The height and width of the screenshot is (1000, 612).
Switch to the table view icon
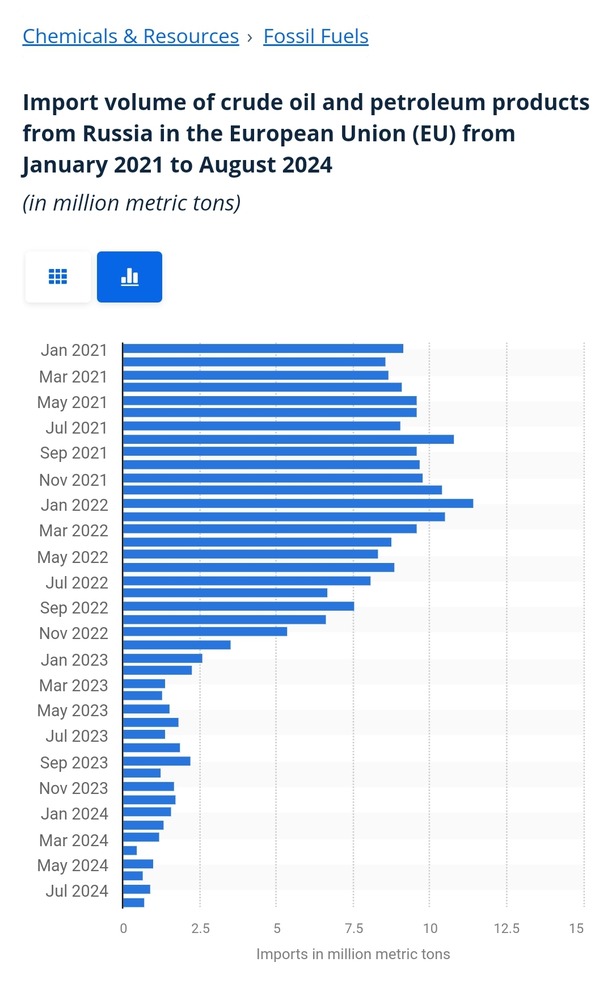click(58, 277)
